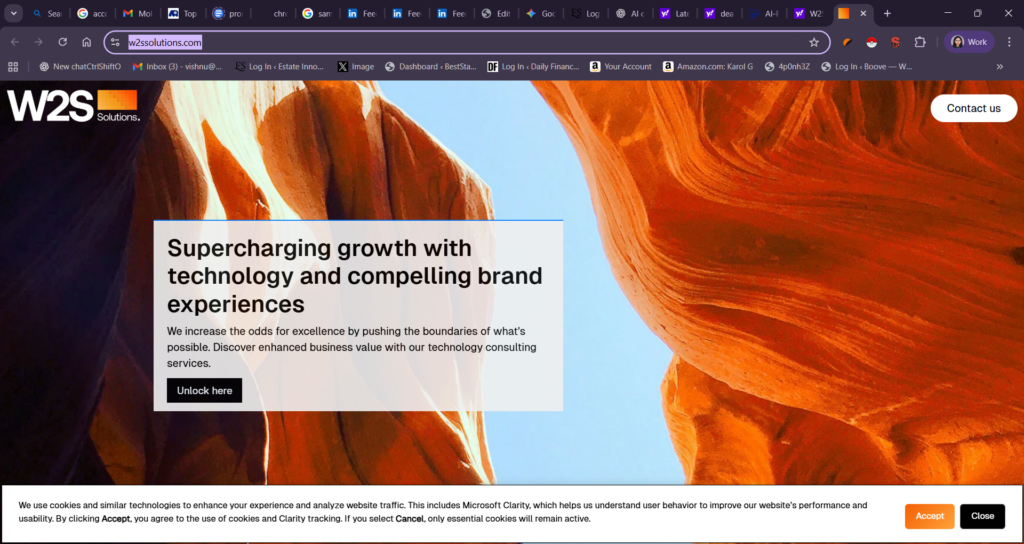Open the Work profile menu
Viewport: 1024px width, 544px height.
click(970, 42)
